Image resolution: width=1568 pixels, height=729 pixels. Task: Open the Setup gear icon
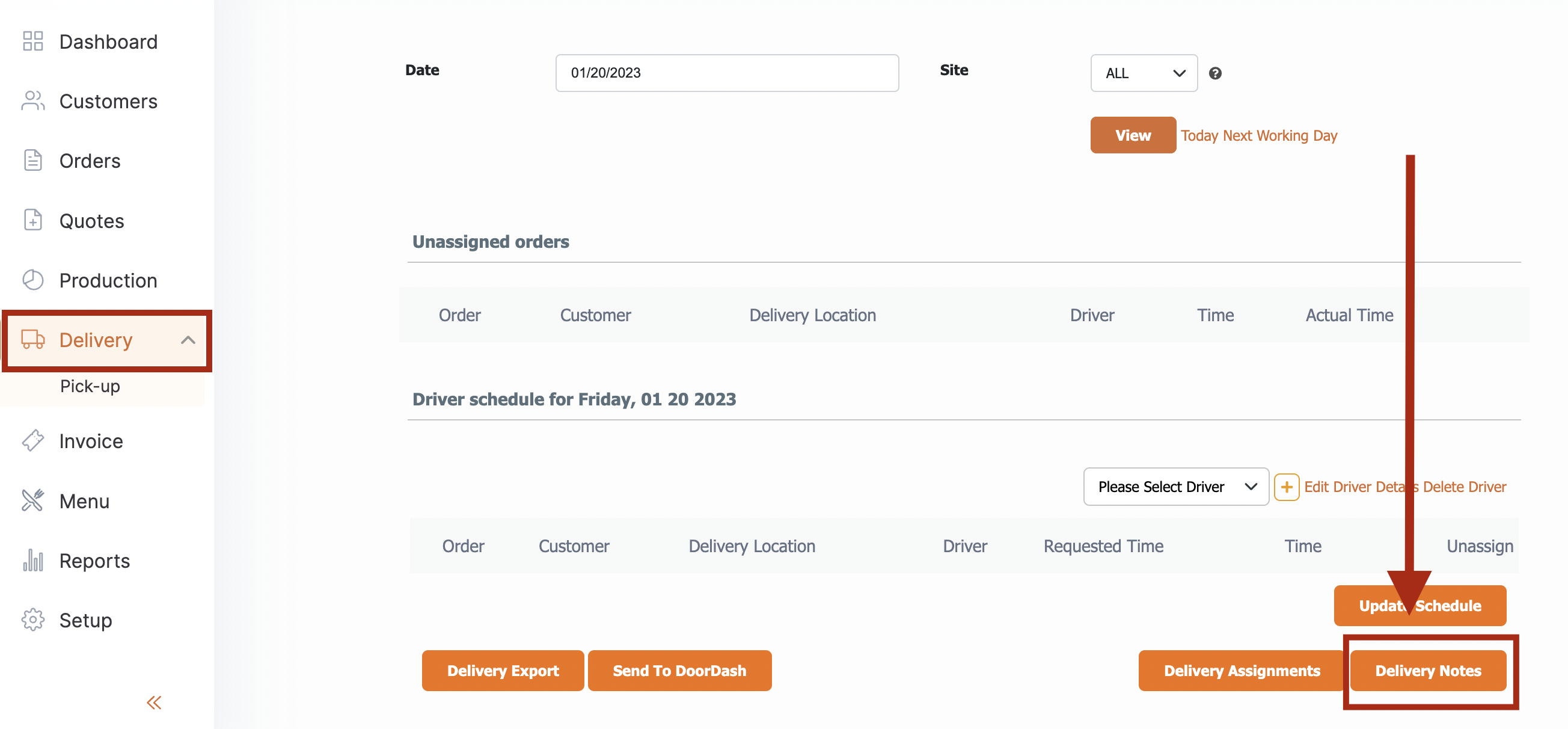click(33, 620)
